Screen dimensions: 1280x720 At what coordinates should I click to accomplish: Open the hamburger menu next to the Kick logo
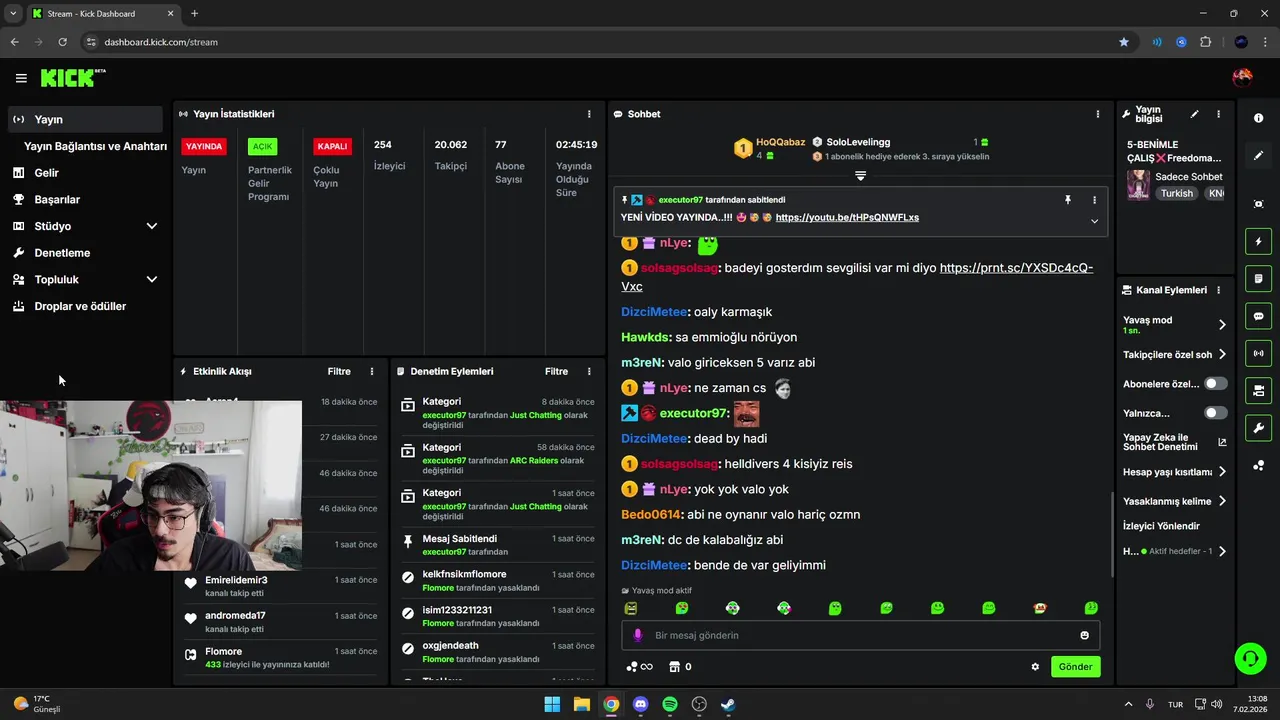click(x=21, y=78)
